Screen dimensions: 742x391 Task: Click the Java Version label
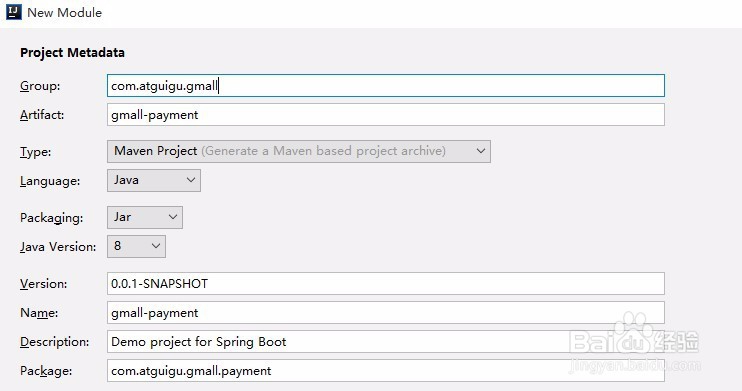click(58, 247)
